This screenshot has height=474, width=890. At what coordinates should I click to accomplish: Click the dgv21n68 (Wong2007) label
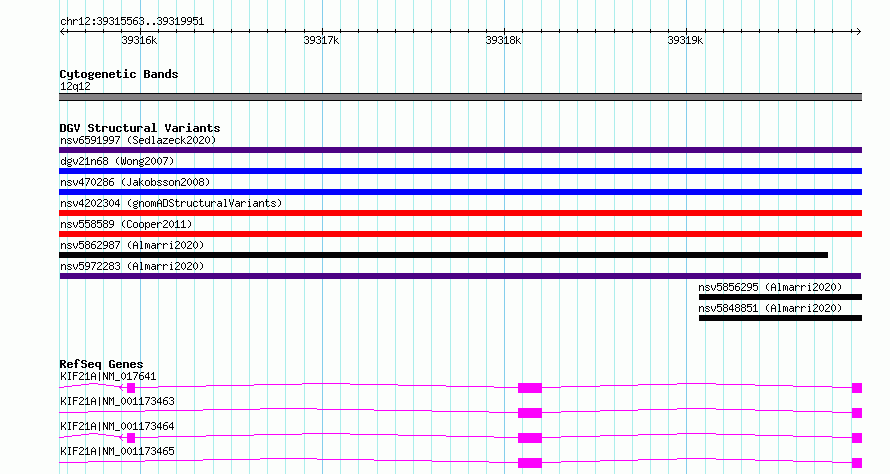click(x=117, y=161)
